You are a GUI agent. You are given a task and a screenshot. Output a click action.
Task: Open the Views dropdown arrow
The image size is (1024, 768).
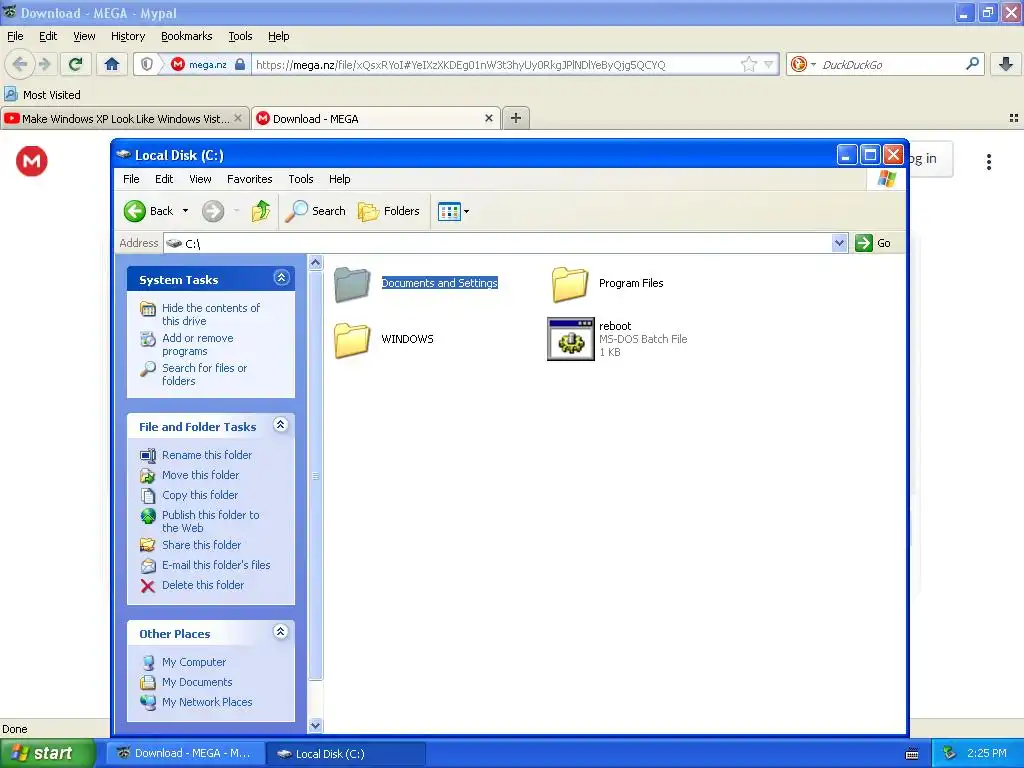coord(466,212)
